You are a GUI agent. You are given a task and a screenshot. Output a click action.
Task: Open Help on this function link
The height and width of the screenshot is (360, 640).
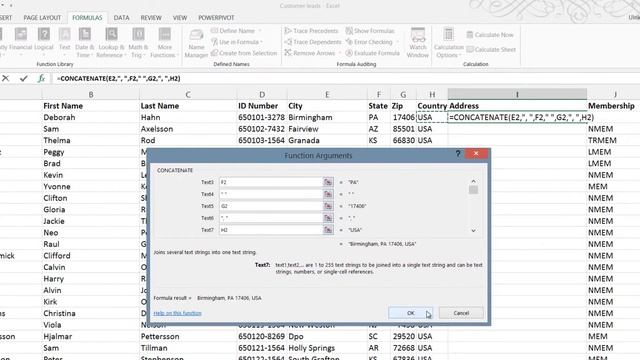tap(178, 313)
